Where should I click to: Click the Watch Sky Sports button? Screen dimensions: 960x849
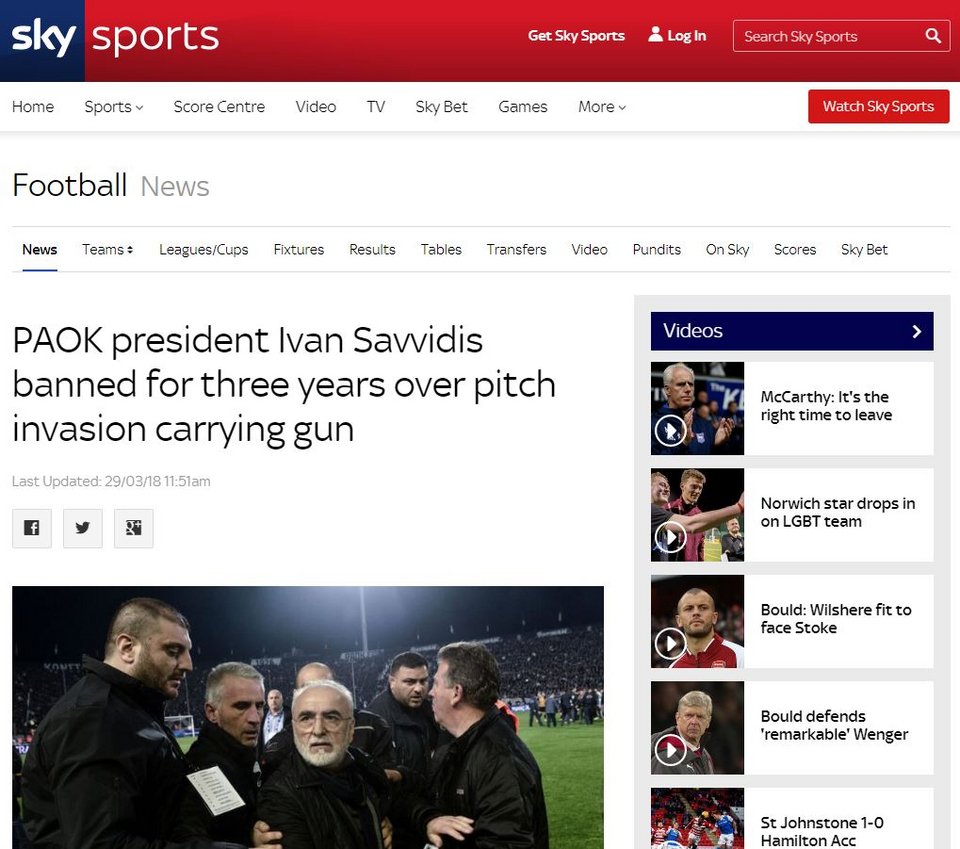[878, 107]
